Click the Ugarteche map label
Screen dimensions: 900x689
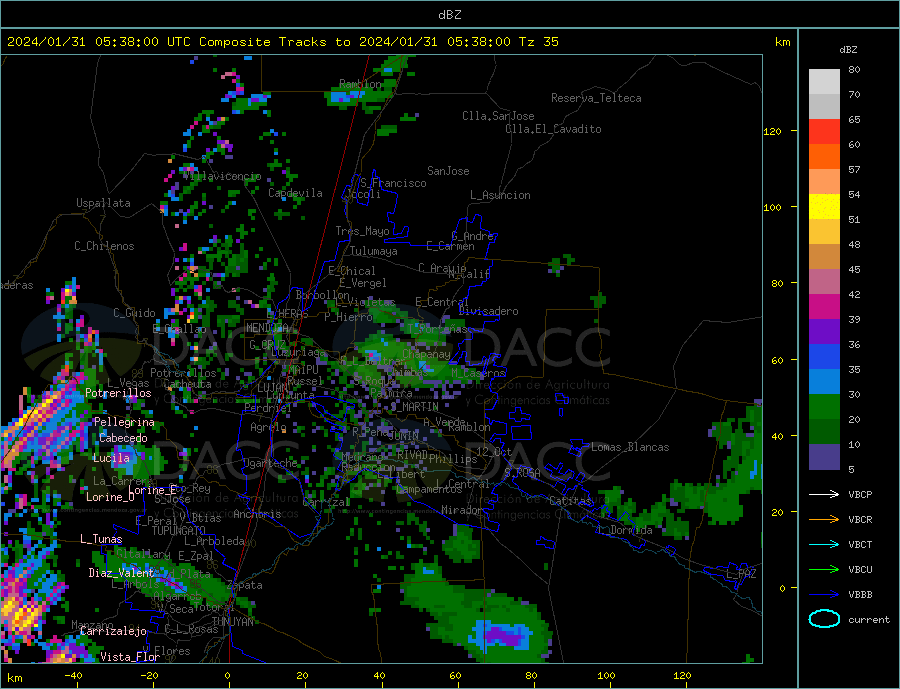click(270, 463)
